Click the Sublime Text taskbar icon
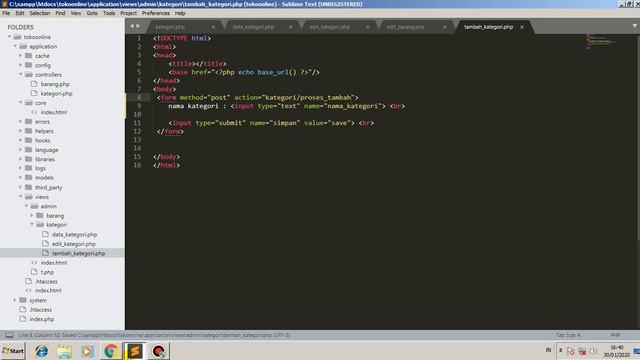The image size is (640, 360). tap(135, 351)
